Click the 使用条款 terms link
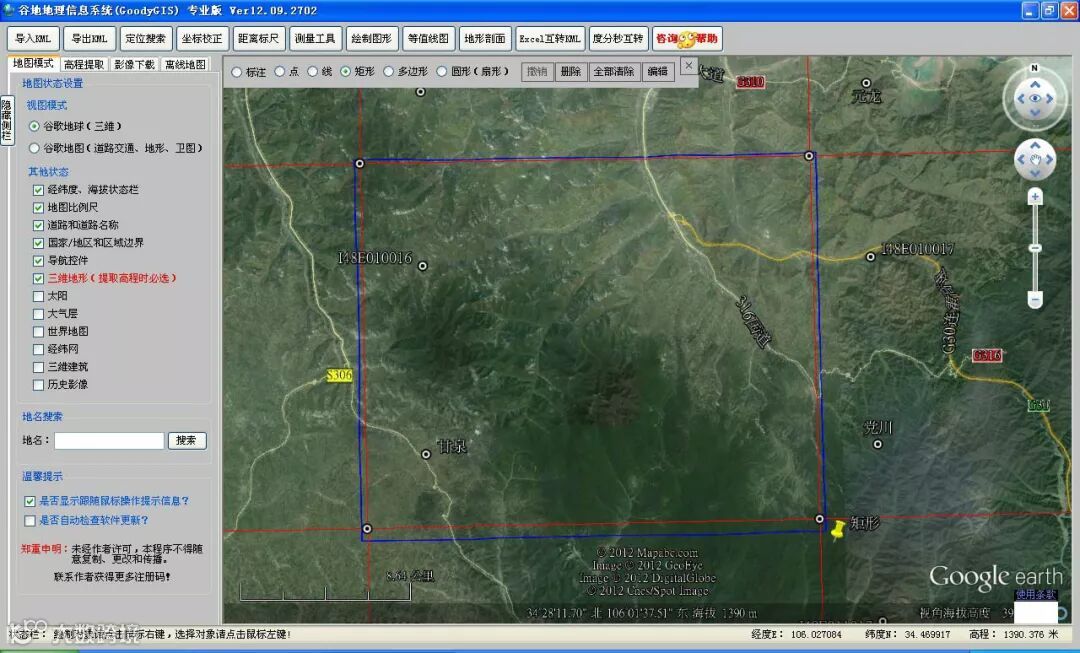 click(1035, 594)
